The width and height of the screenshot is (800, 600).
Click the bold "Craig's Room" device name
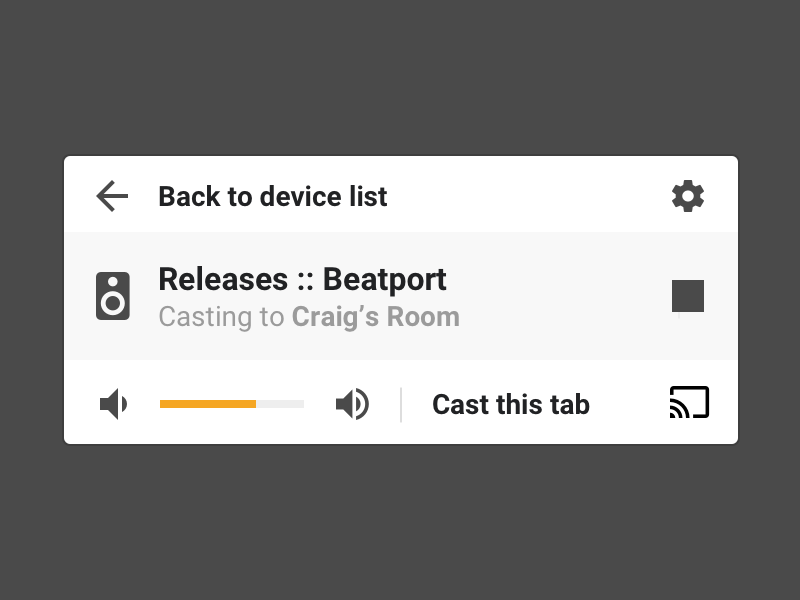point(375,317)
